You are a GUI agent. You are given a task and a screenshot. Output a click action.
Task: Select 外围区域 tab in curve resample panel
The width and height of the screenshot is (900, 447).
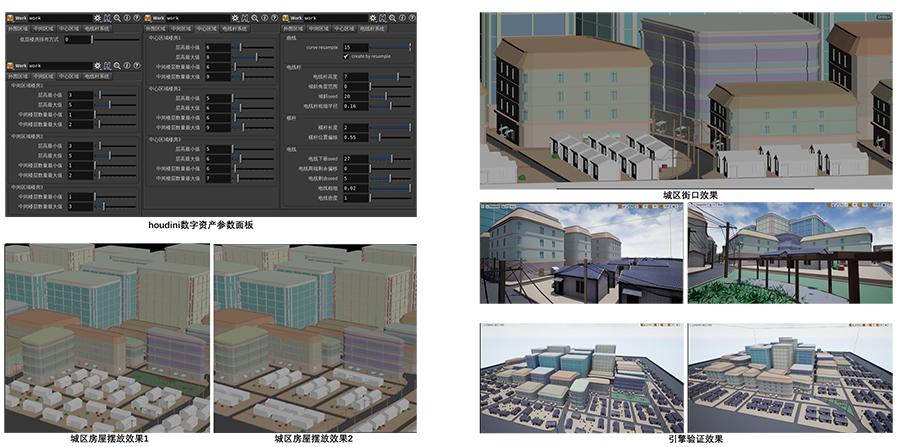[293, 28]
